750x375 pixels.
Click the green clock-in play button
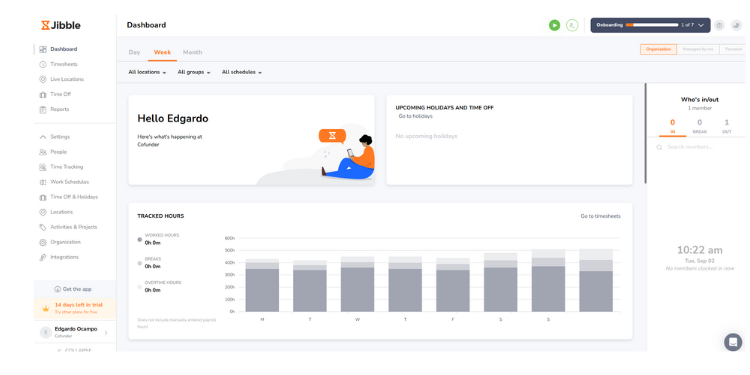554,25
